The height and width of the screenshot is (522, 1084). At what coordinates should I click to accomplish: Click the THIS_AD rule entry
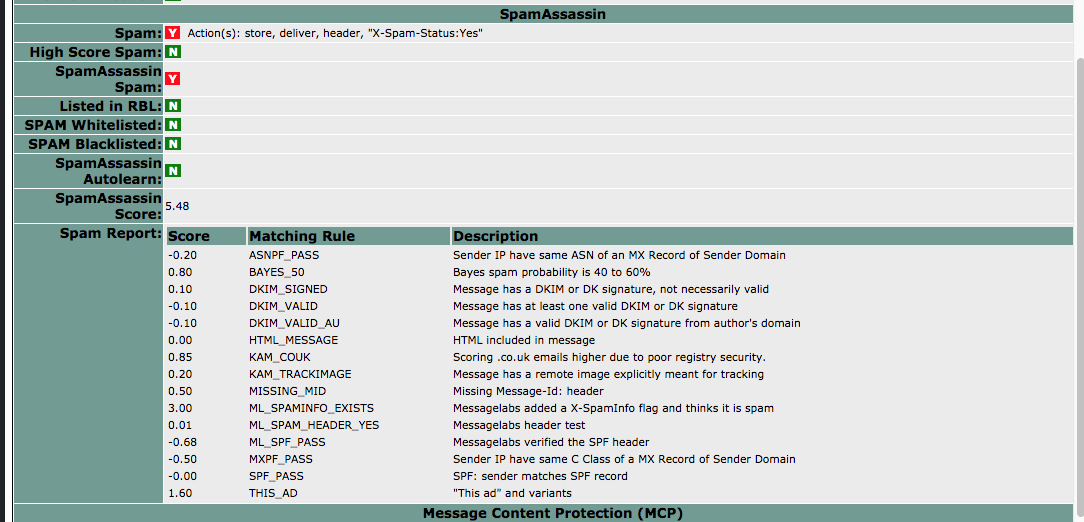[273, 493]
